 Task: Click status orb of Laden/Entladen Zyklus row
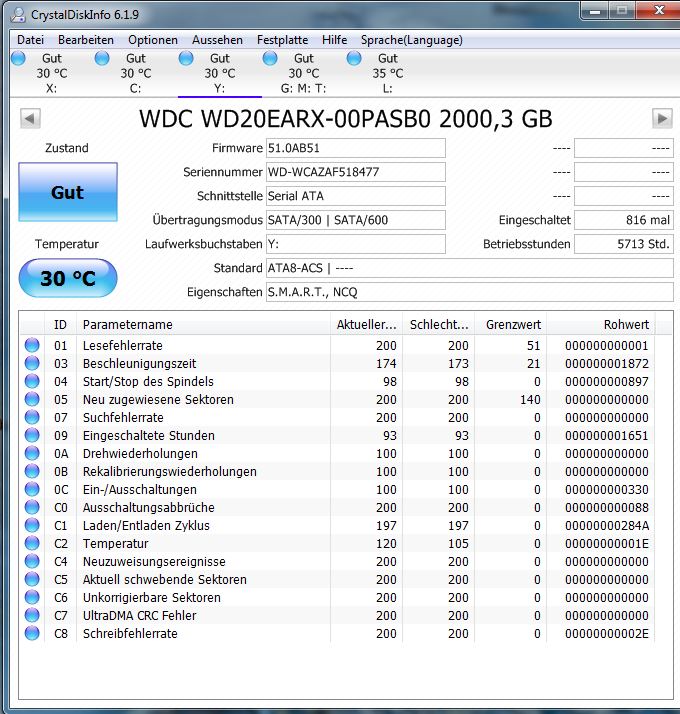click(x=32, y=525)
